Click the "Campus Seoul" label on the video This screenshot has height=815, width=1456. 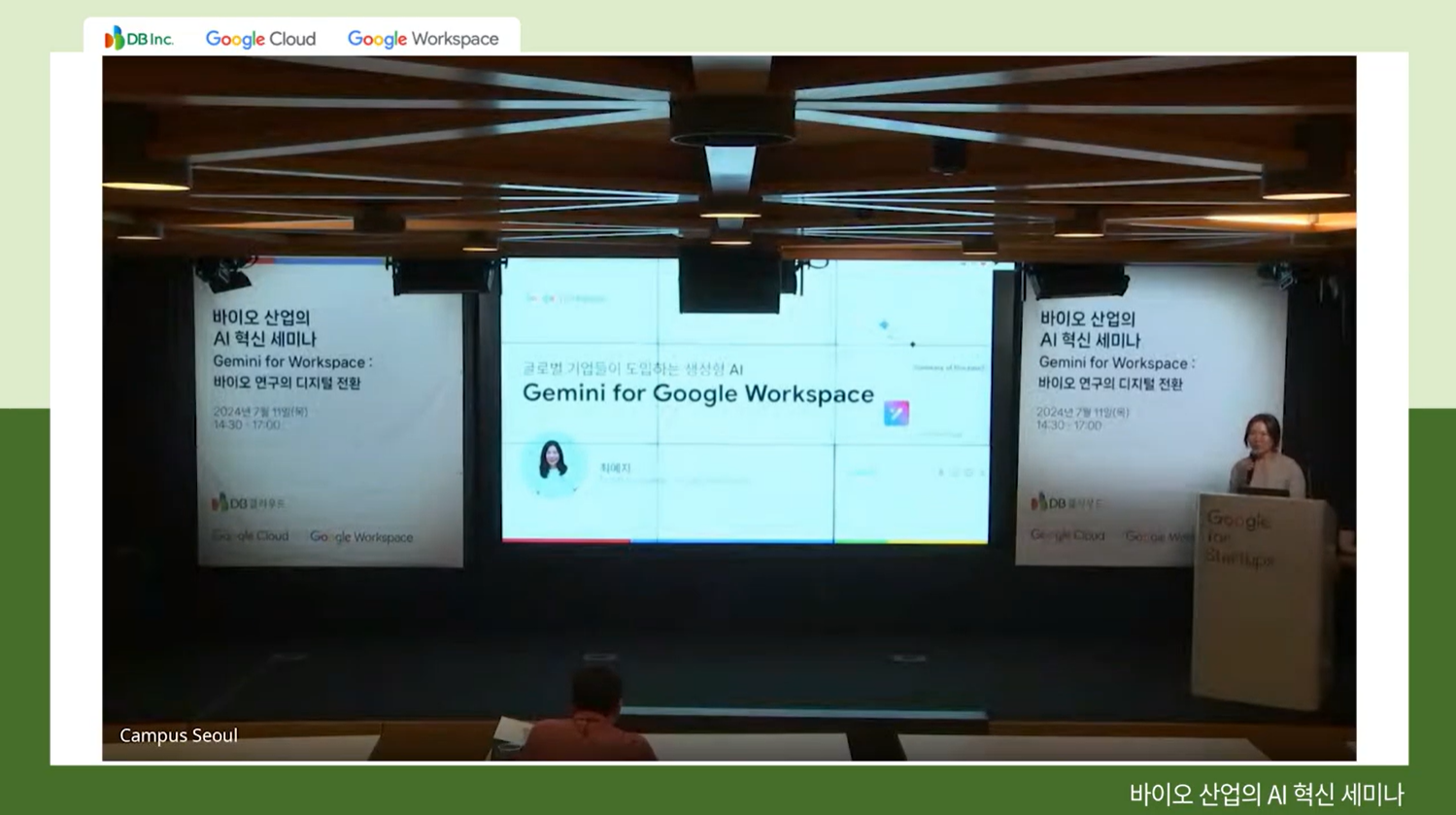(179, 735)
